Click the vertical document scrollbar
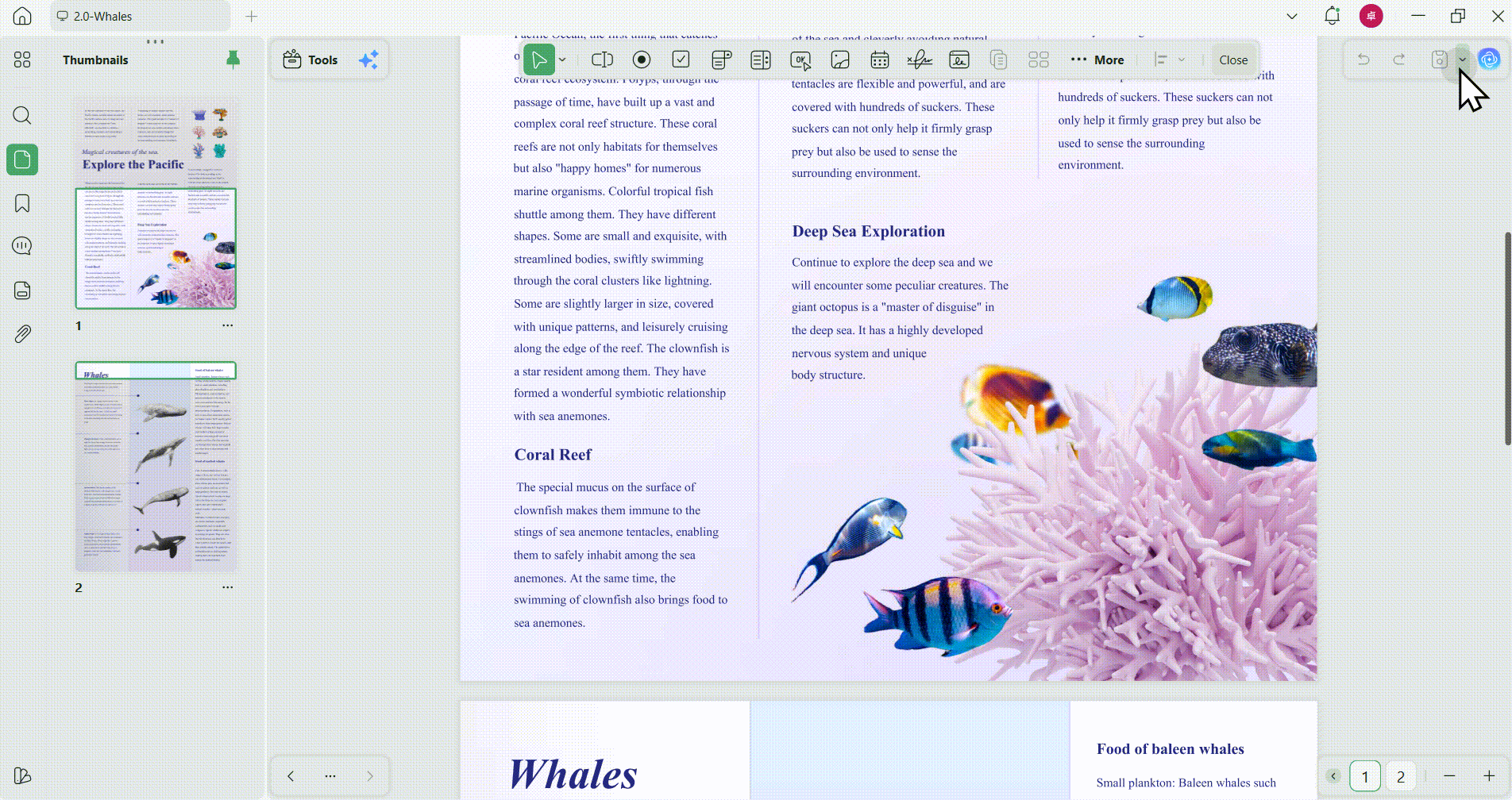The width and height of the screenshot is (1512, 800). coord(1508,339)
